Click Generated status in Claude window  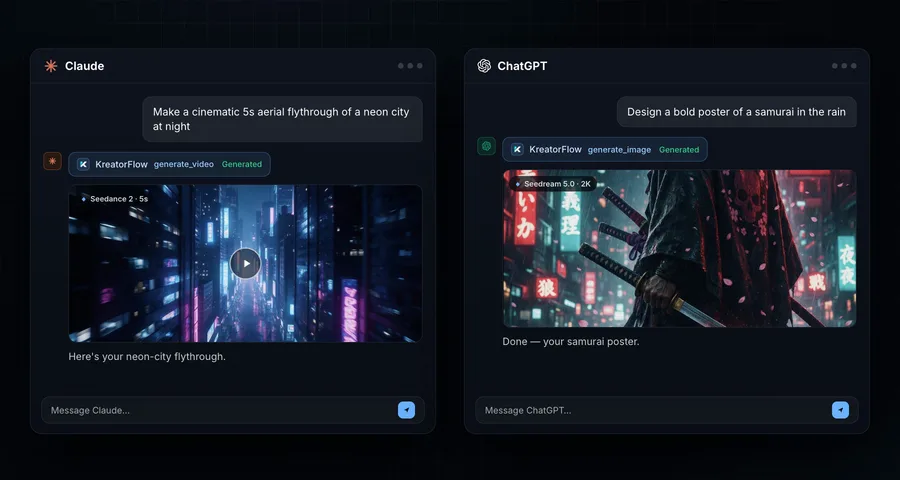coord(242,164)
